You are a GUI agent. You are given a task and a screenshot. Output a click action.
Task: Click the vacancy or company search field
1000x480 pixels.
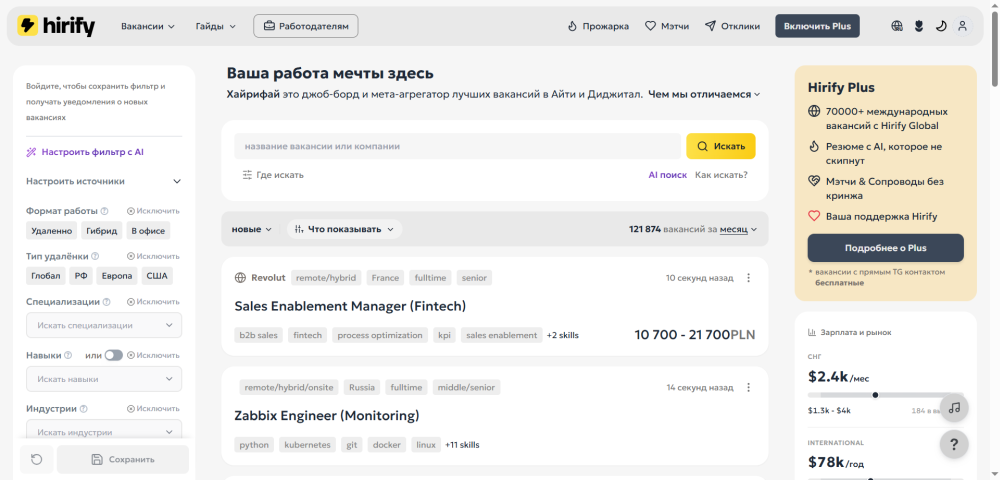click(x=457, y=146)
